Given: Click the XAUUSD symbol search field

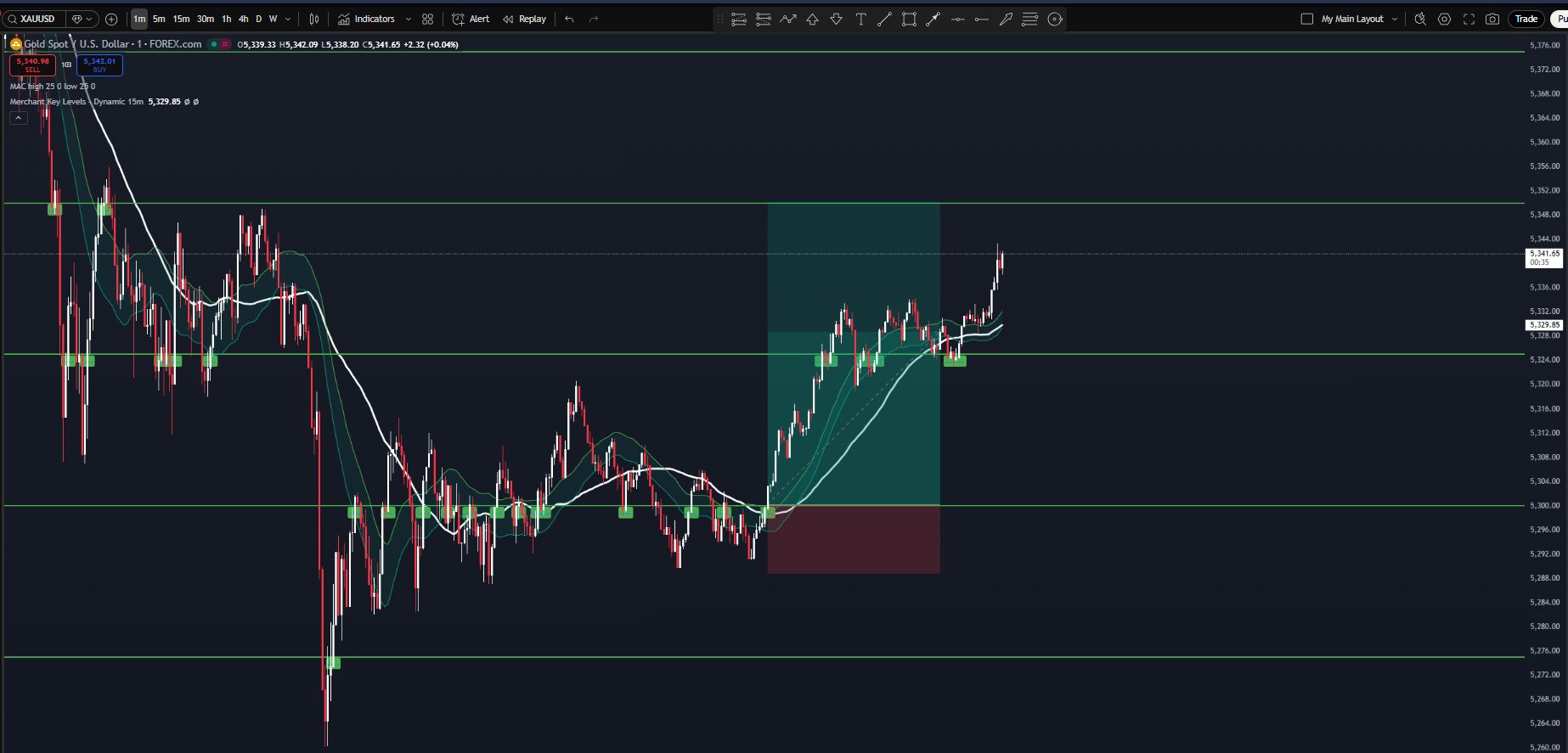Looking at the screenshot, I should 37,19.
